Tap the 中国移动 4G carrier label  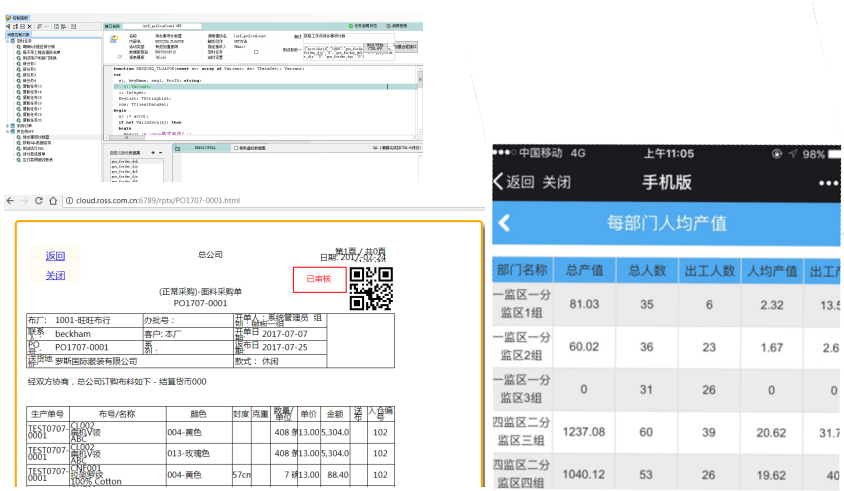click(552, 153)
